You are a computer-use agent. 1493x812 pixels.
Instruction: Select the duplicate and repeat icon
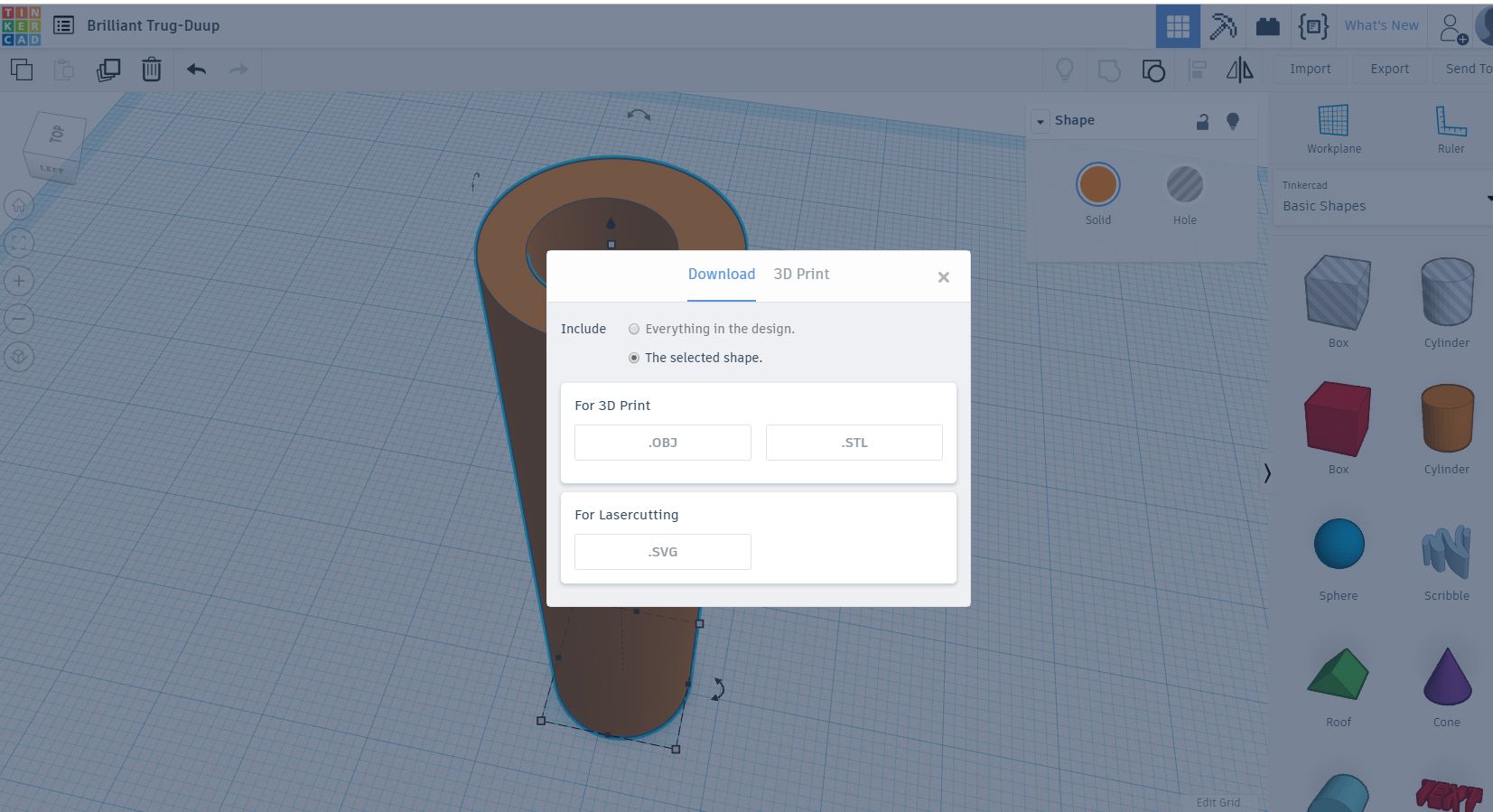click(x=108, y=70)
